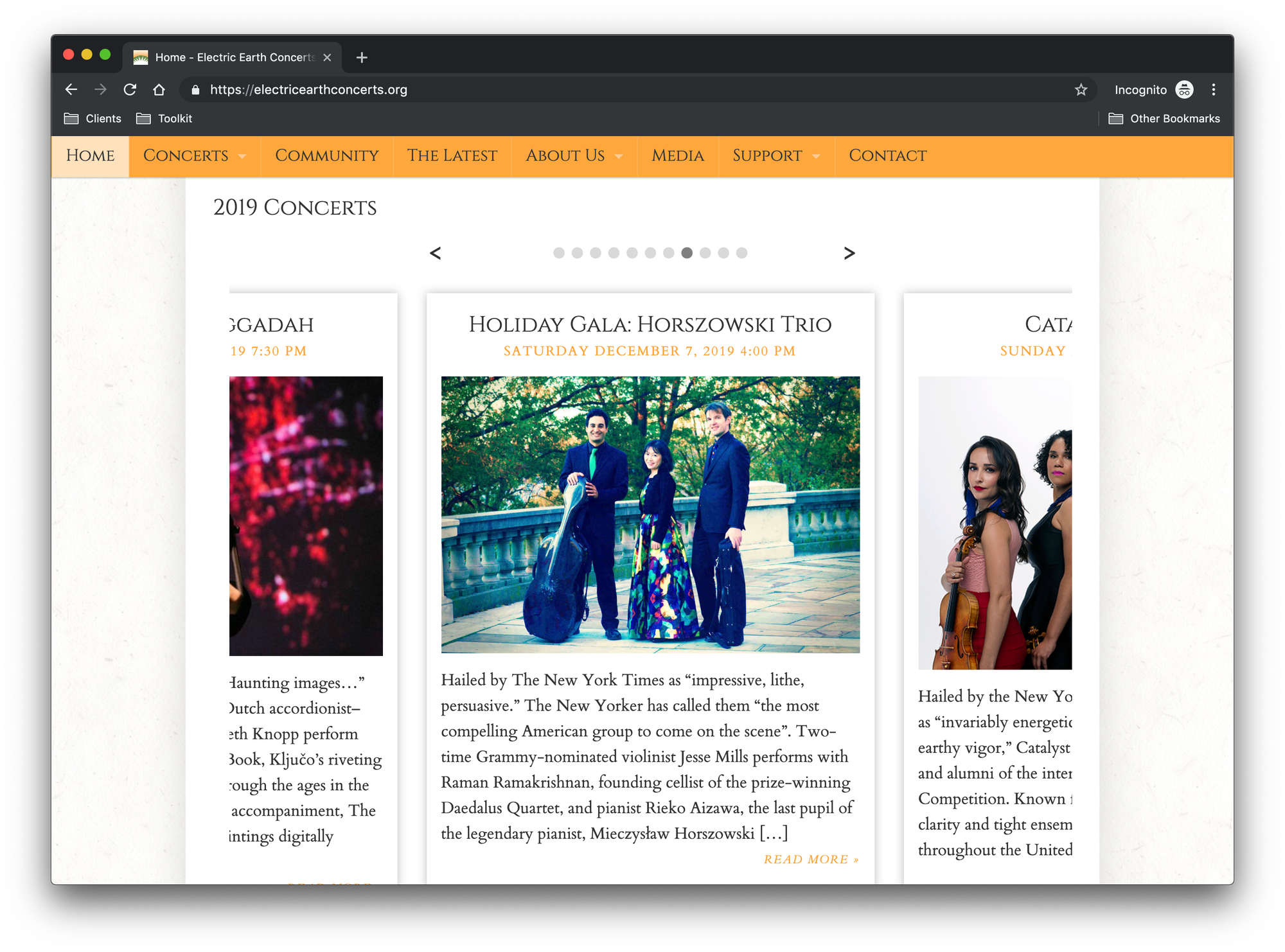Screen dimensions: 1285x952
Task: Bookmark this page via the star icon
Action: (1081, 89)
